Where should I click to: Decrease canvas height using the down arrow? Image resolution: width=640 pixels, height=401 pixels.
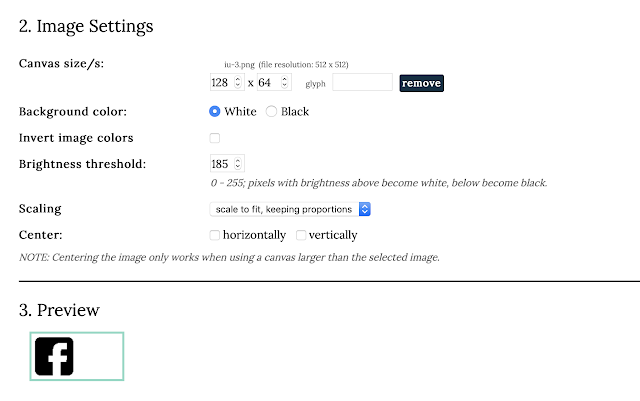pyautogui.click(x=285, y=86)
